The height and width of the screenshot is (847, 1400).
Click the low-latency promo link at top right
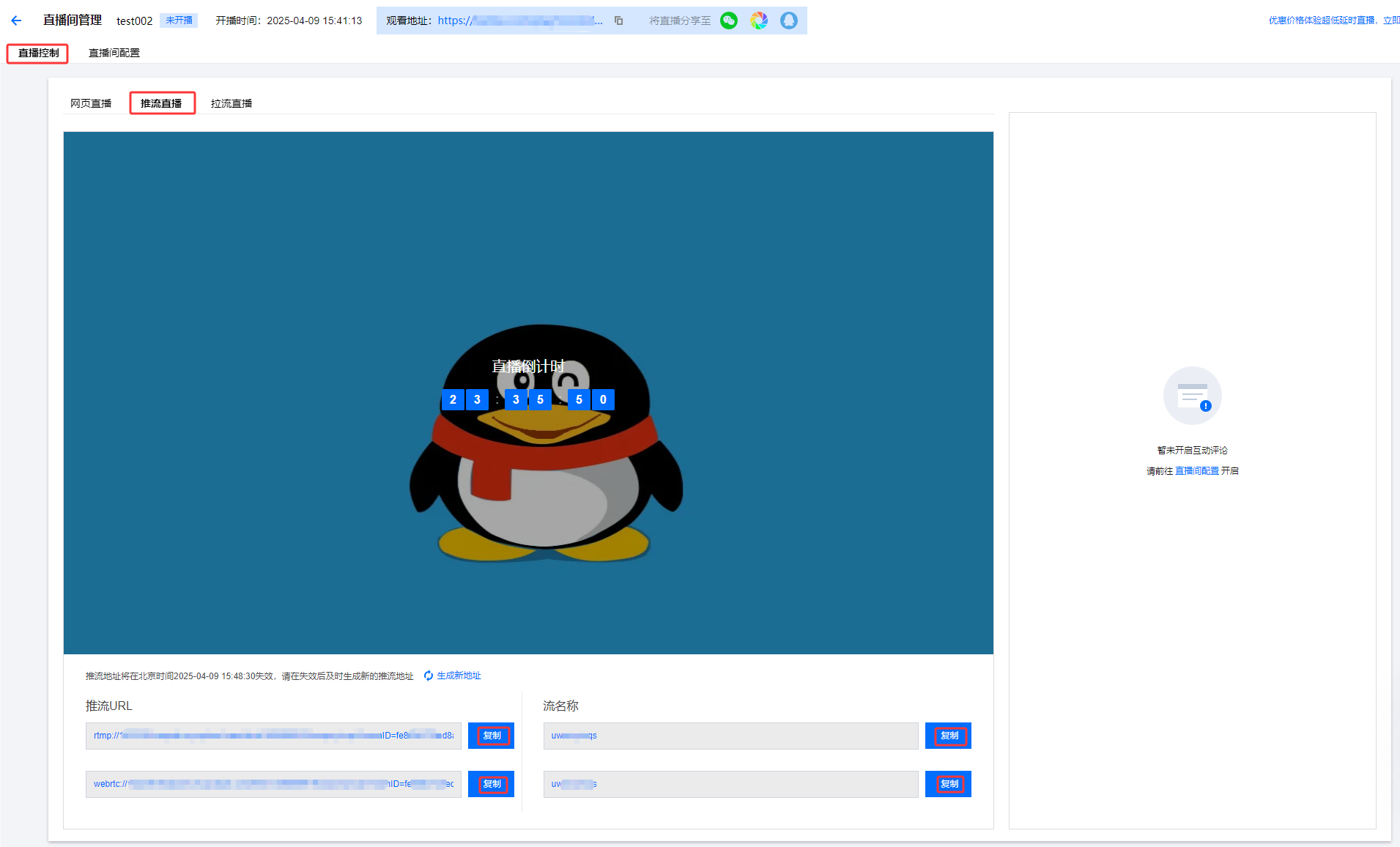[1333, 21]
